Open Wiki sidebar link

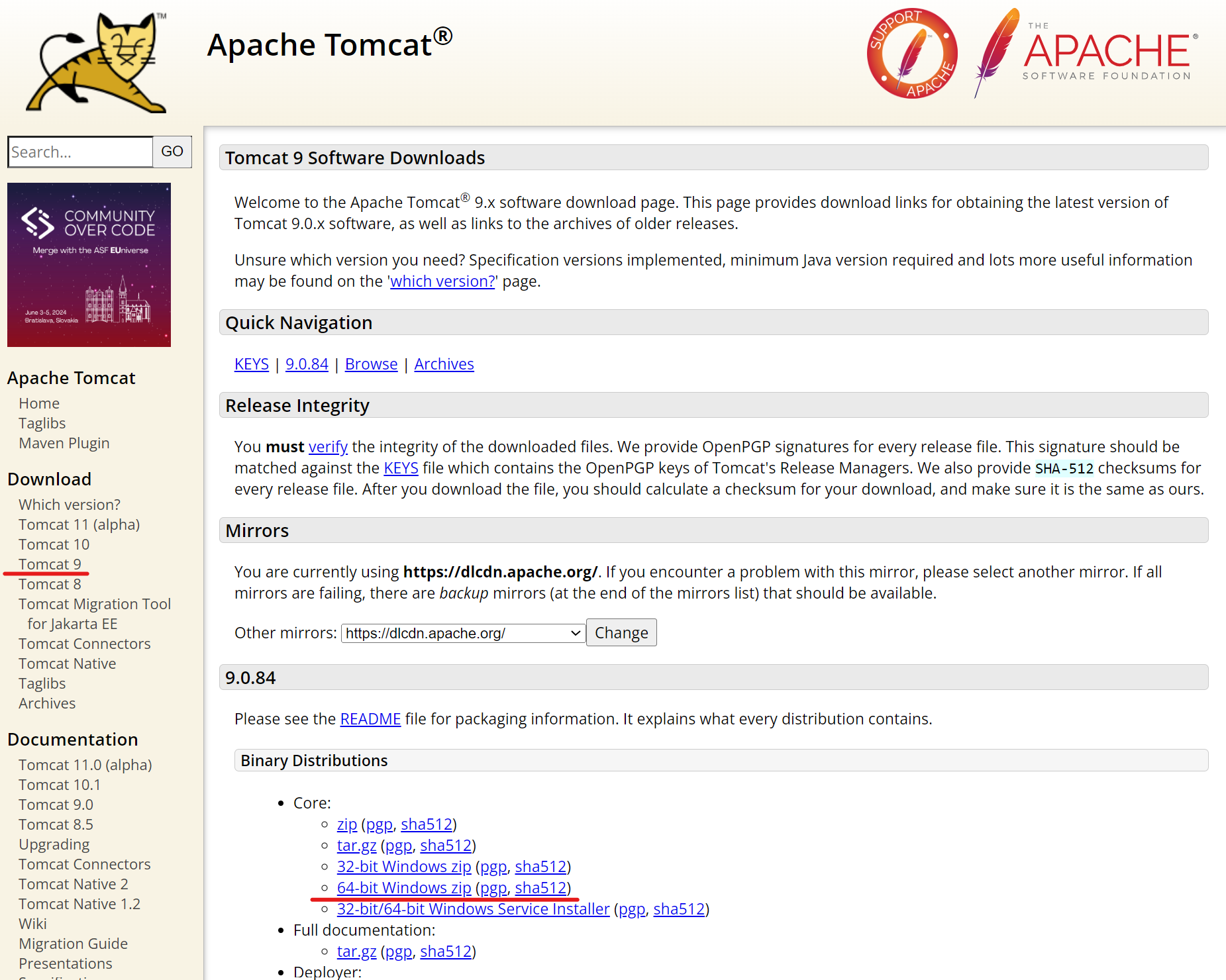33,924
